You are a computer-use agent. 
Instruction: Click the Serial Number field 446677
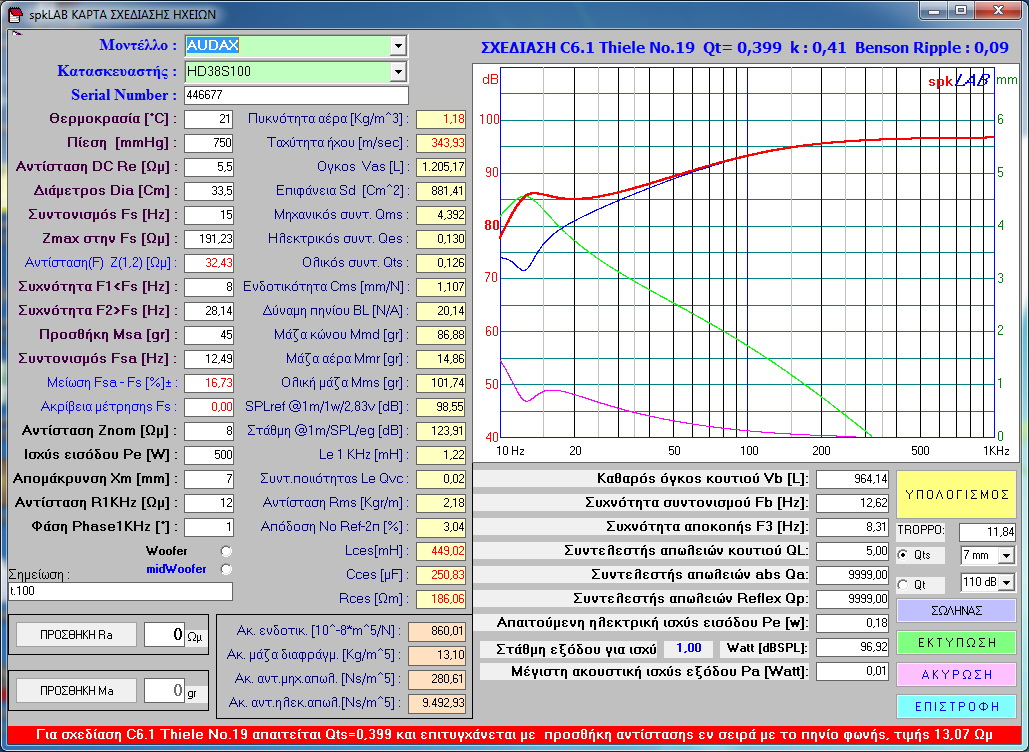click(296, 95)
